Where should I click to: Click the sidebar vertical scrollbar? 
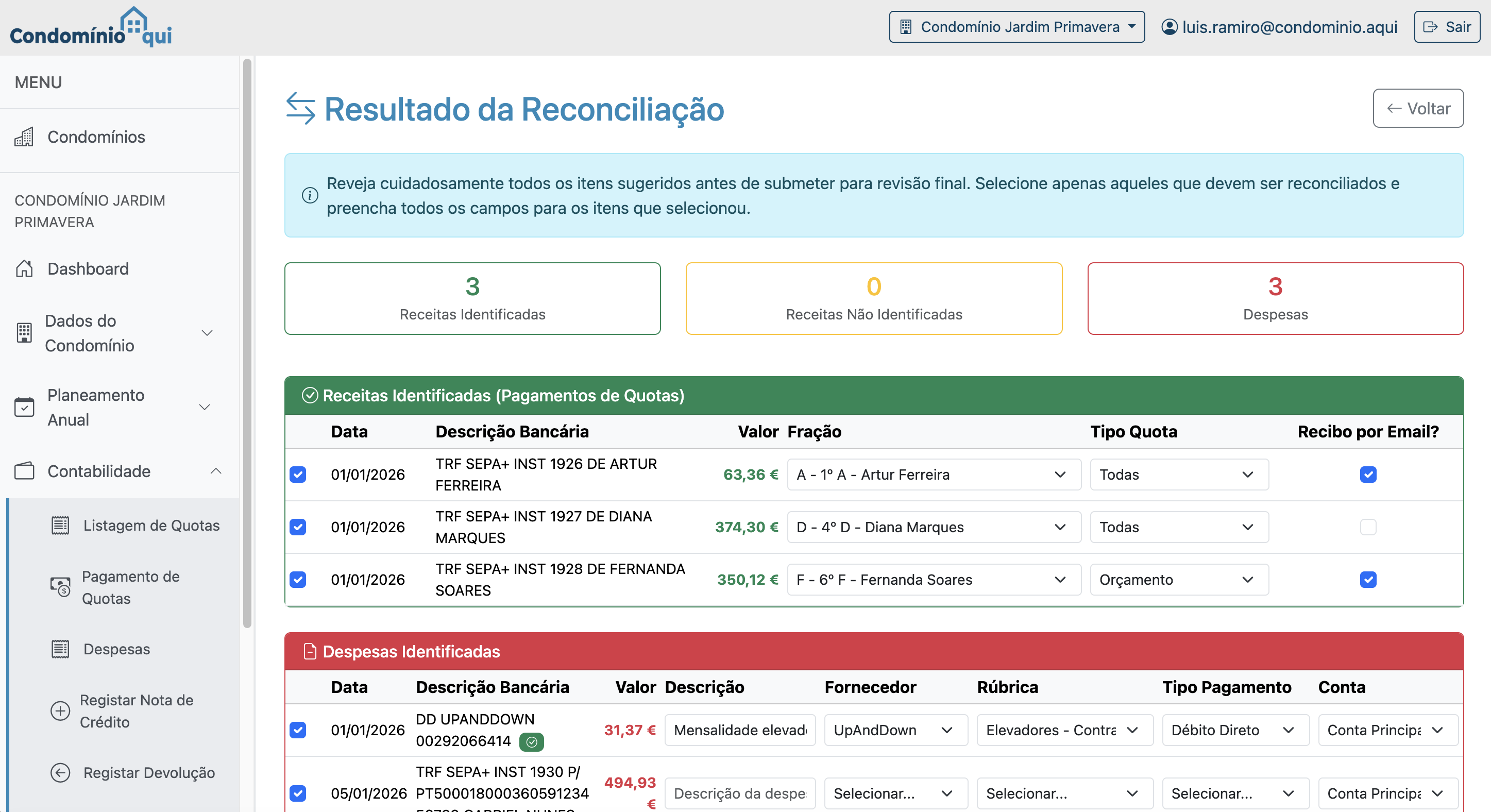pos(247,343)
